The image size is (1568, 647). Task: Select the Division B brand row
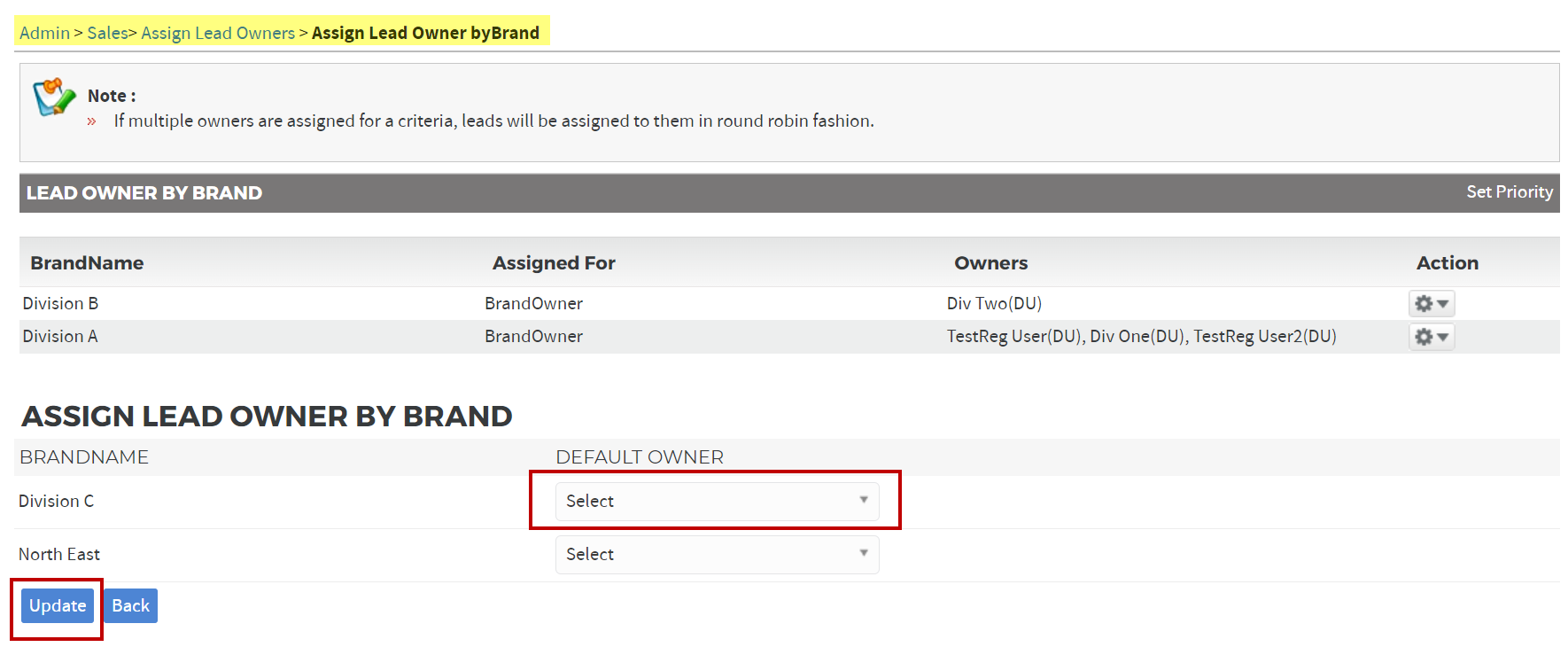pyautogui.click(x=60, y=304)
